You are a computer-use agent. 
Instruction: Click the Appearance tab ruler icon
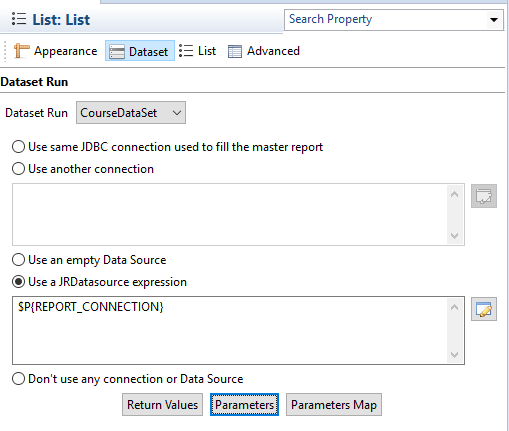[21, 51]
